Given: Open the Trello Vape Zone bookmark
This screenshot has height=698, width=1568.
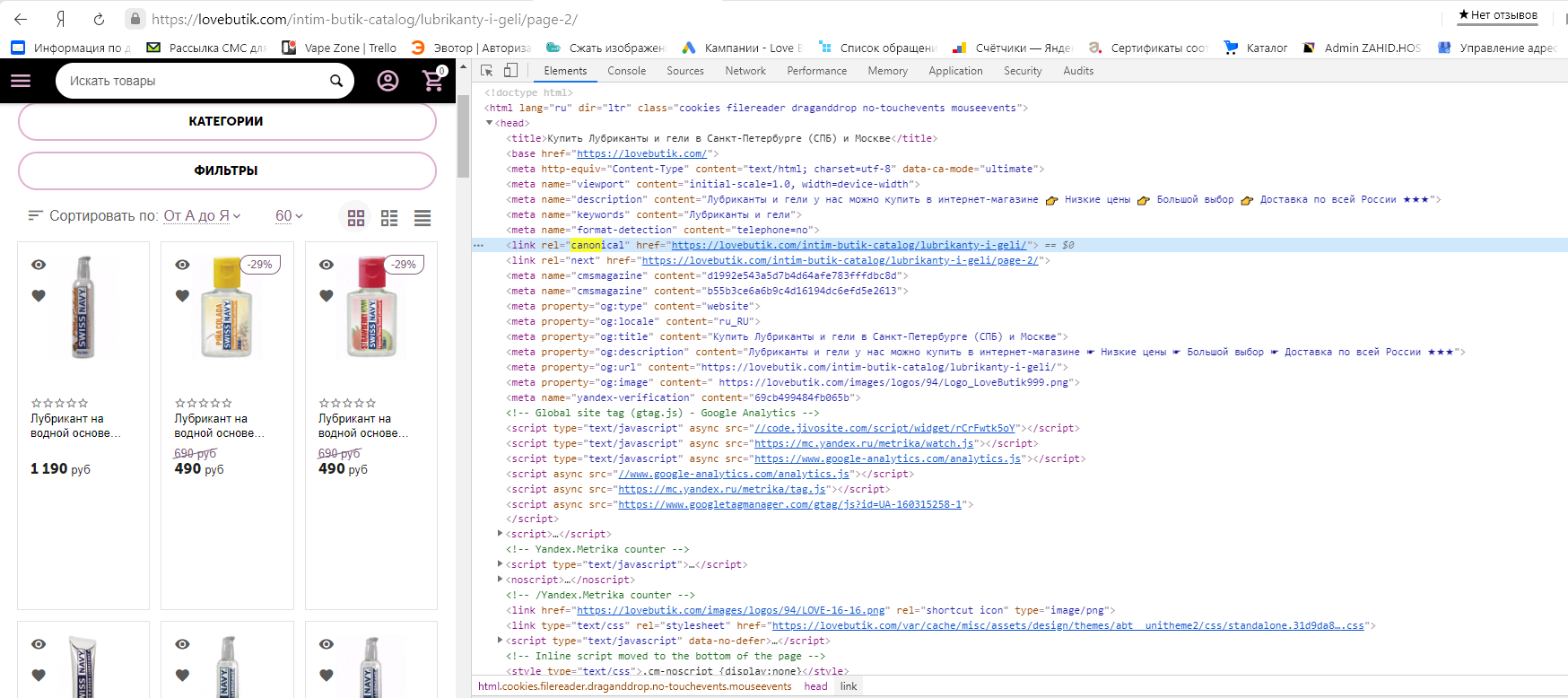Looking at the screenshot, I should (x=339, y=48).
